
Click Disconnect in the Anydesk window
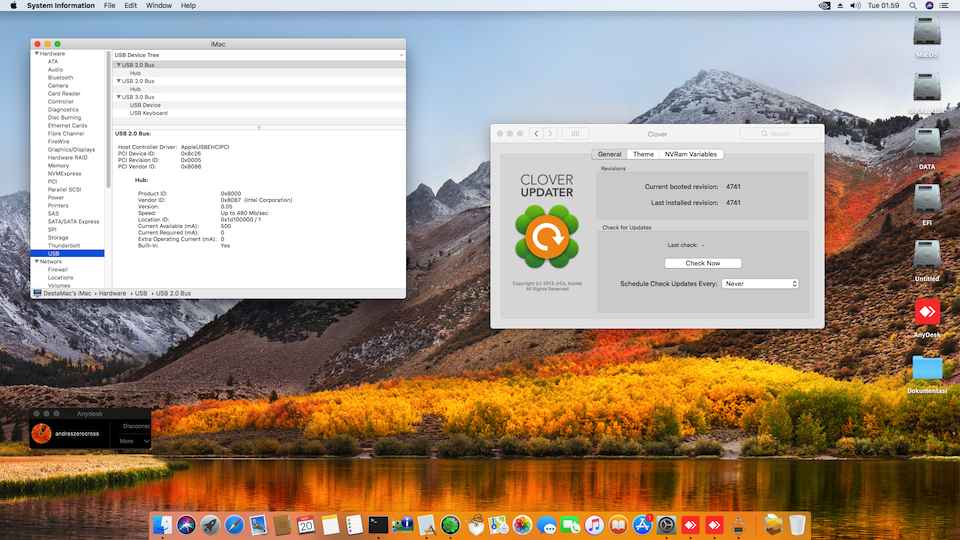tap(137, 426)
